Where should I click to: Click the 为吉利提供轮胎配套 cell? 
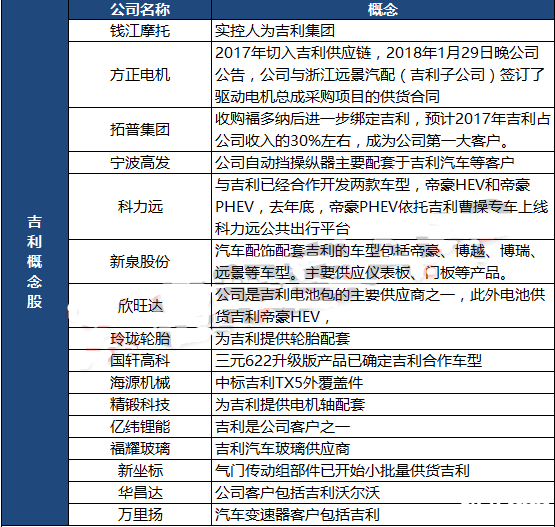383,339
